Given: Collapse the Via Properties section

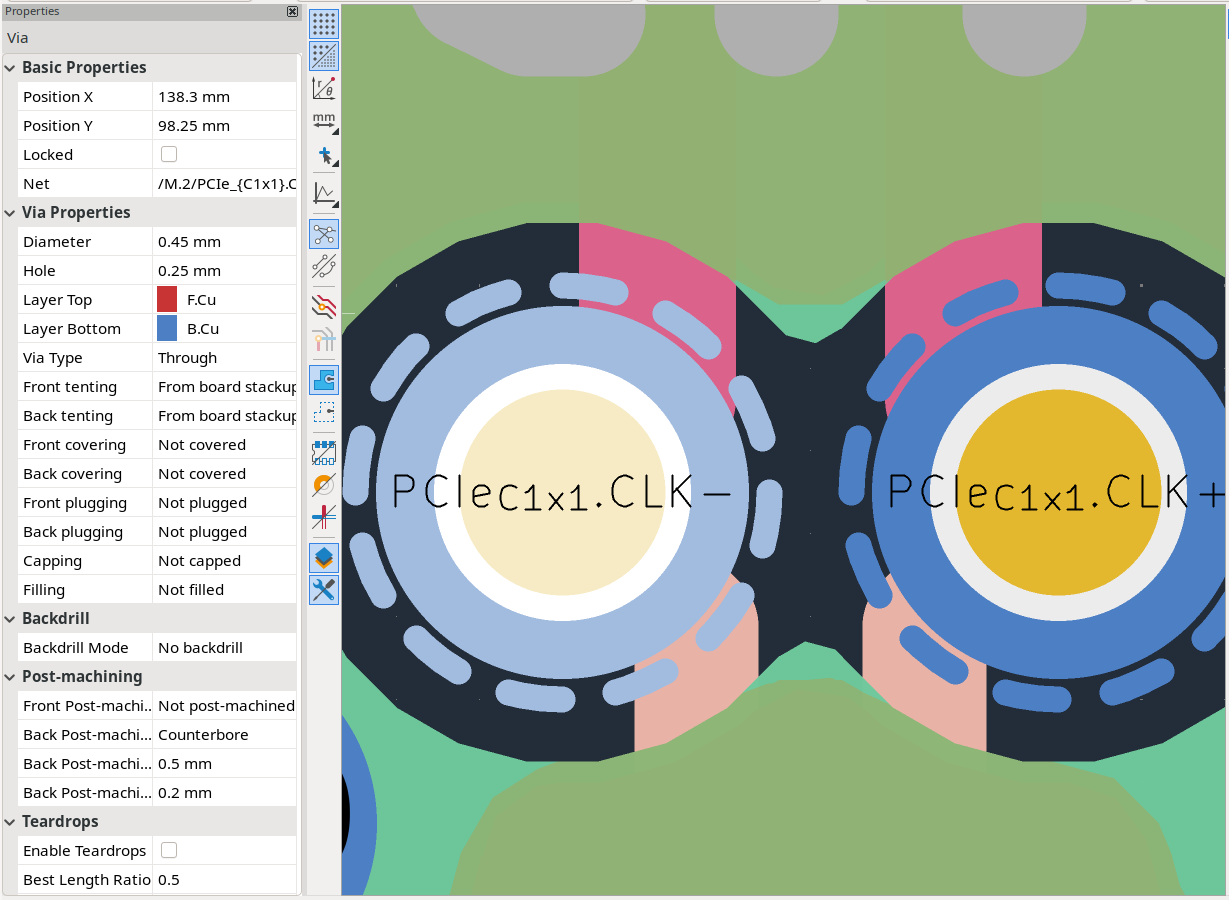Looking at the screenshot, I should pos(11,213).
